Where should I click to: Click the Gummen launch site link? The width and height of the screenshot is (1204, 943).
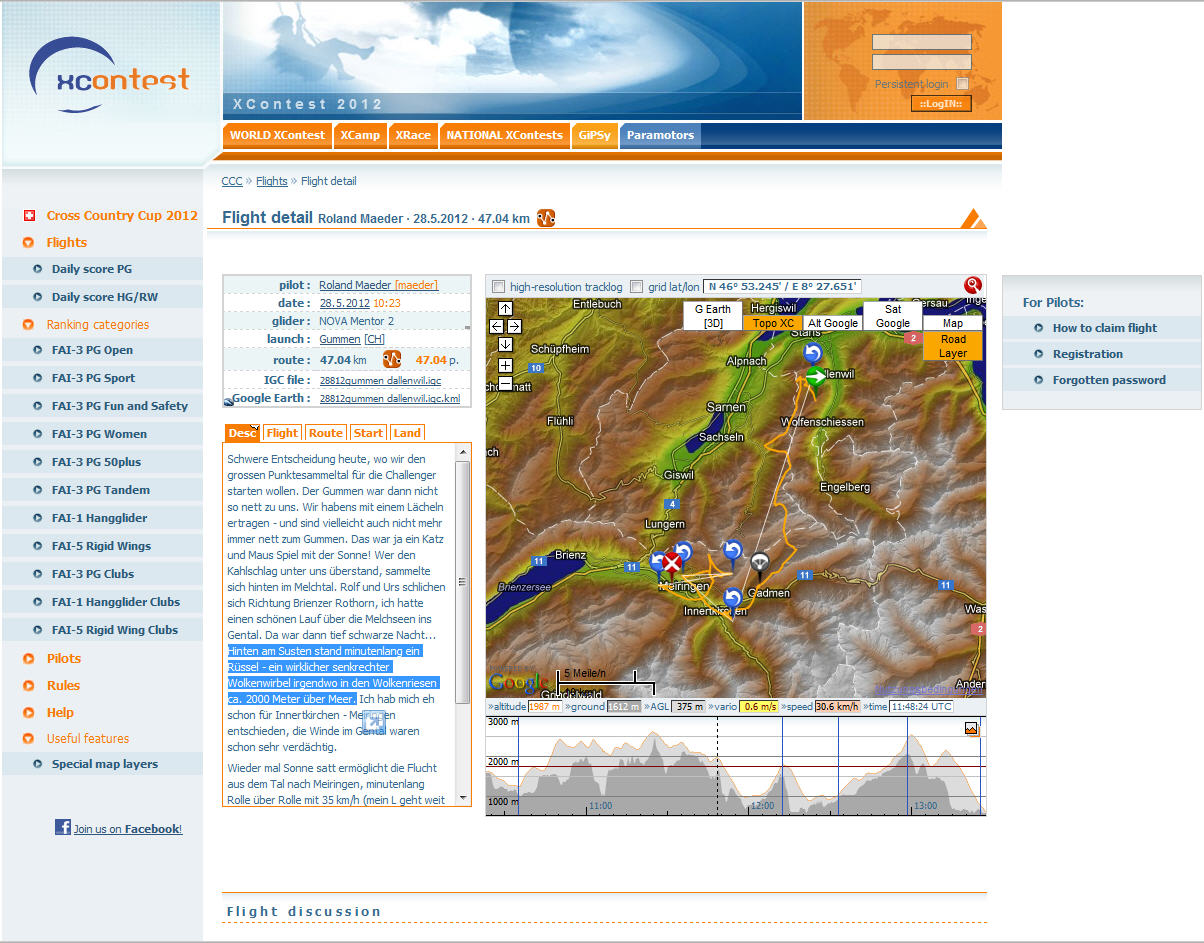click(x=340, y=340)
